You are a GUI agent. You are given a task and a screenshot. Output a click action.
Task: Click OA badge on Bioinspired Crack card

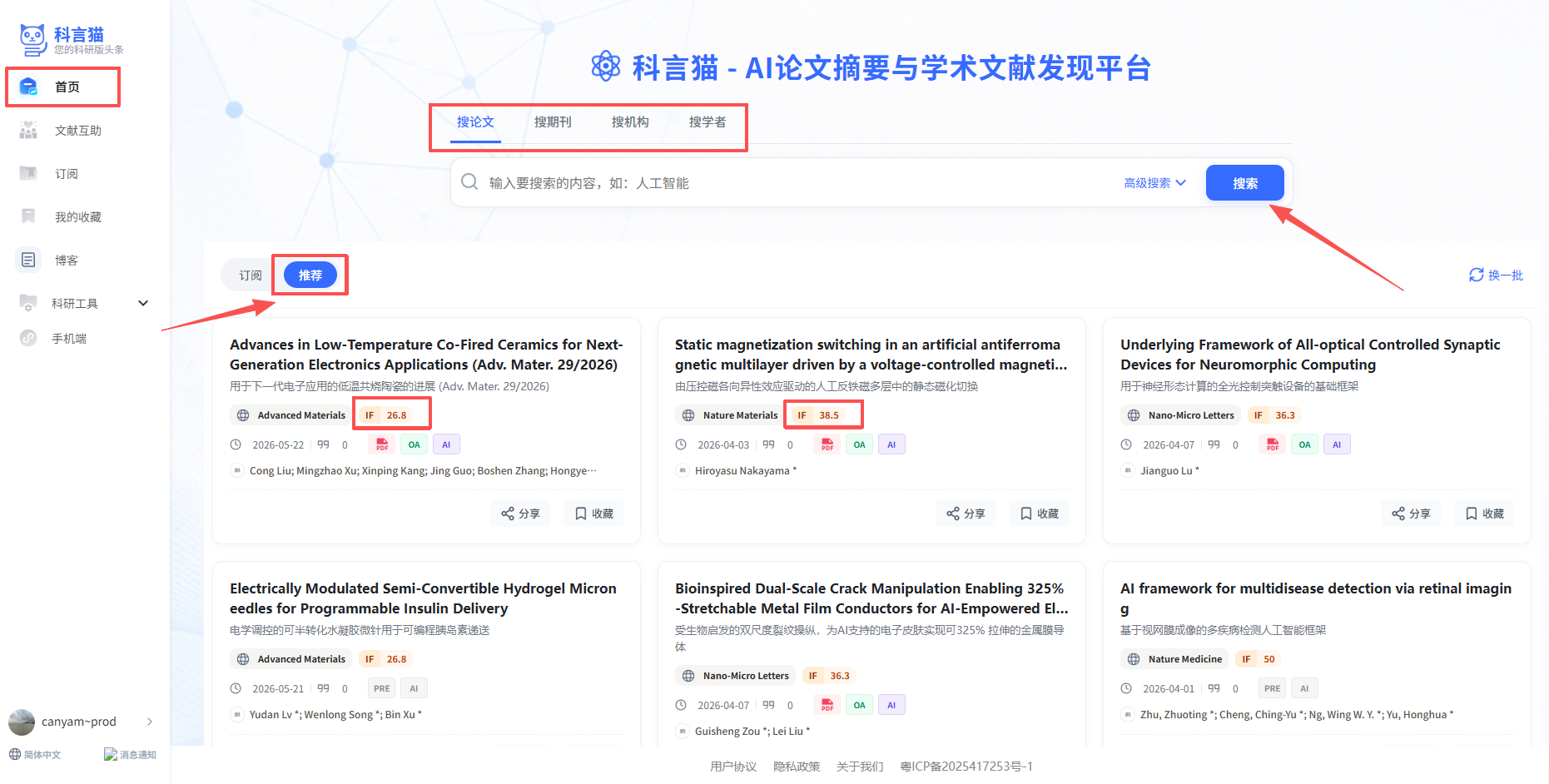pyautogui.click(x=859, y=705)
